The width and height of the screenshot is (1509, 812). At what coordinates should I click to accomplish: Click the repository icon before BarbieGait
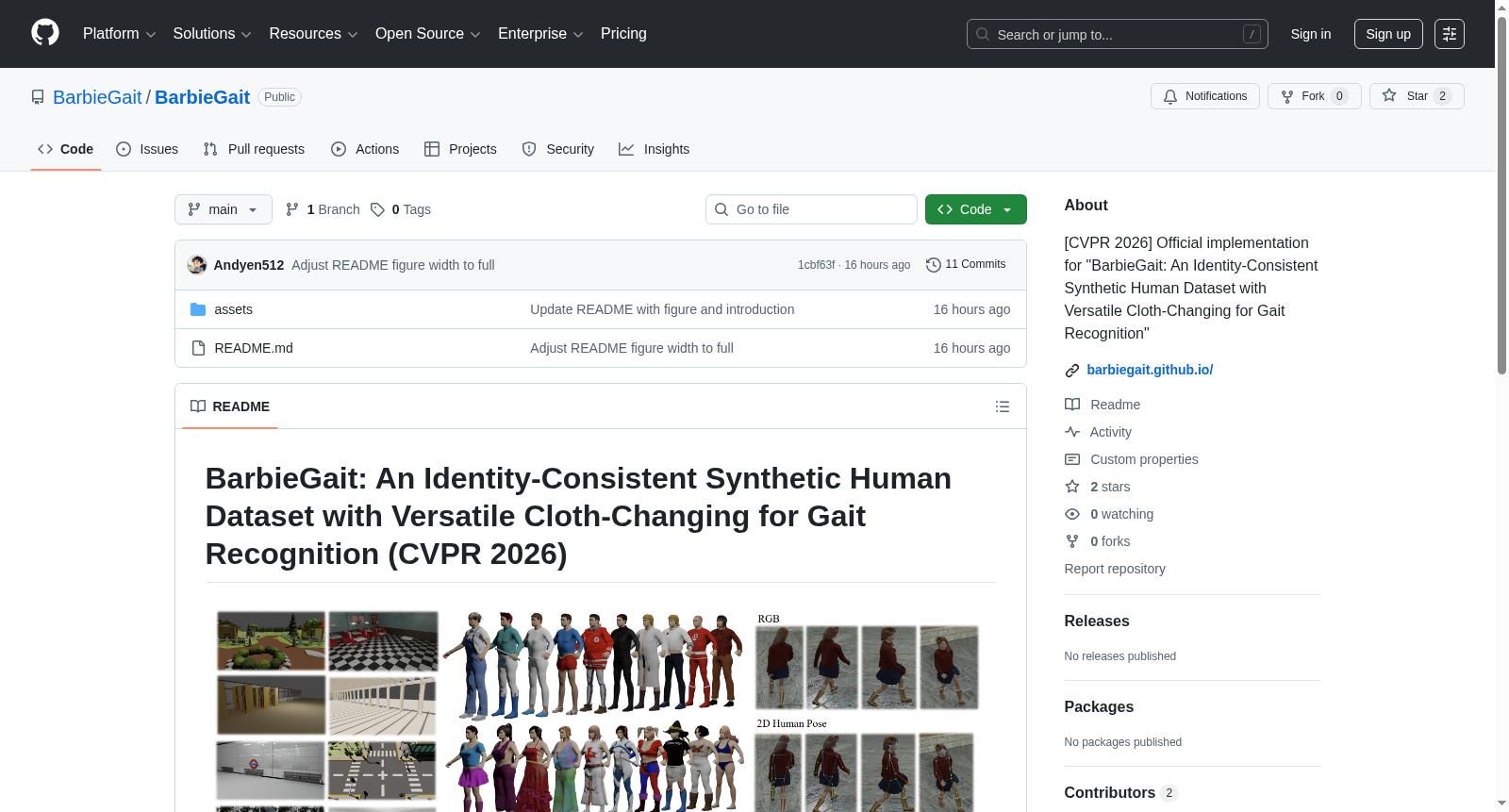click(38, 97)
